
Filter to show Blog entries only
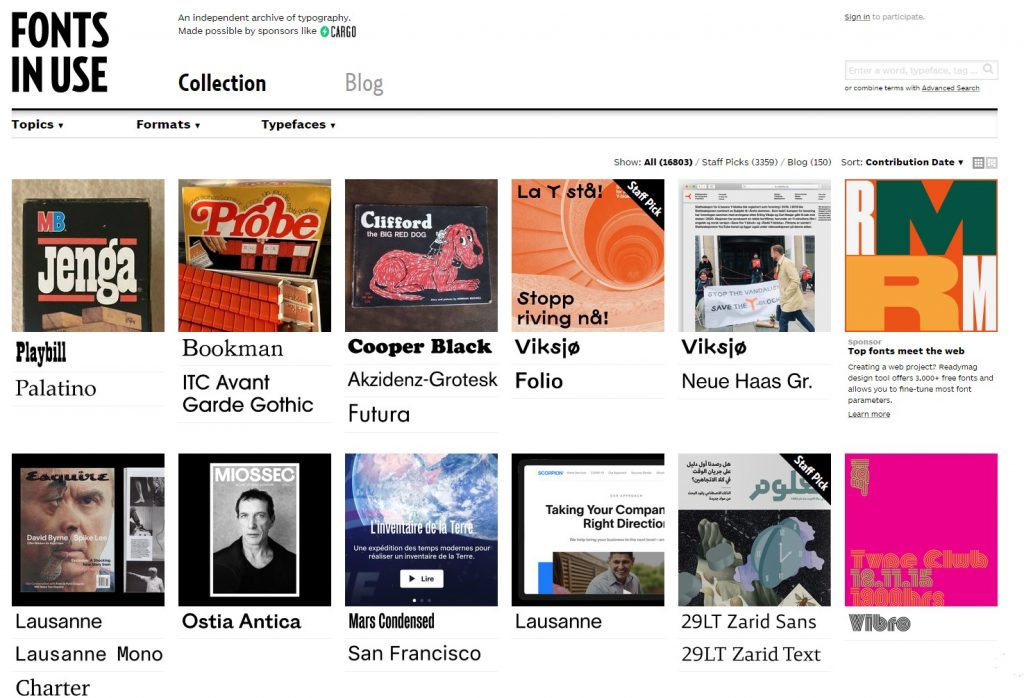tap(807, 162)
